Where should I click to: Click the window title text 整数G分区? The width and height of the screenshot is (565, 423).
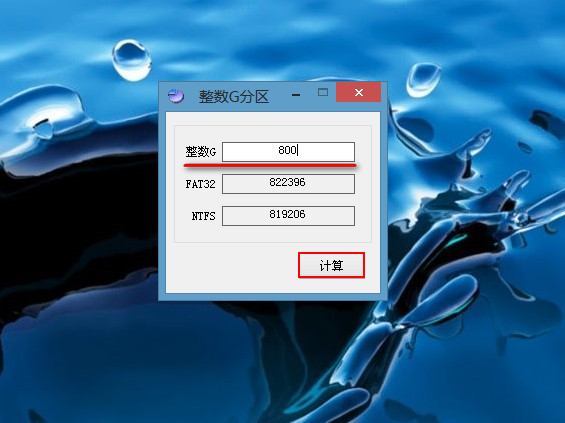pyautogui.click(x=234, y=97)
